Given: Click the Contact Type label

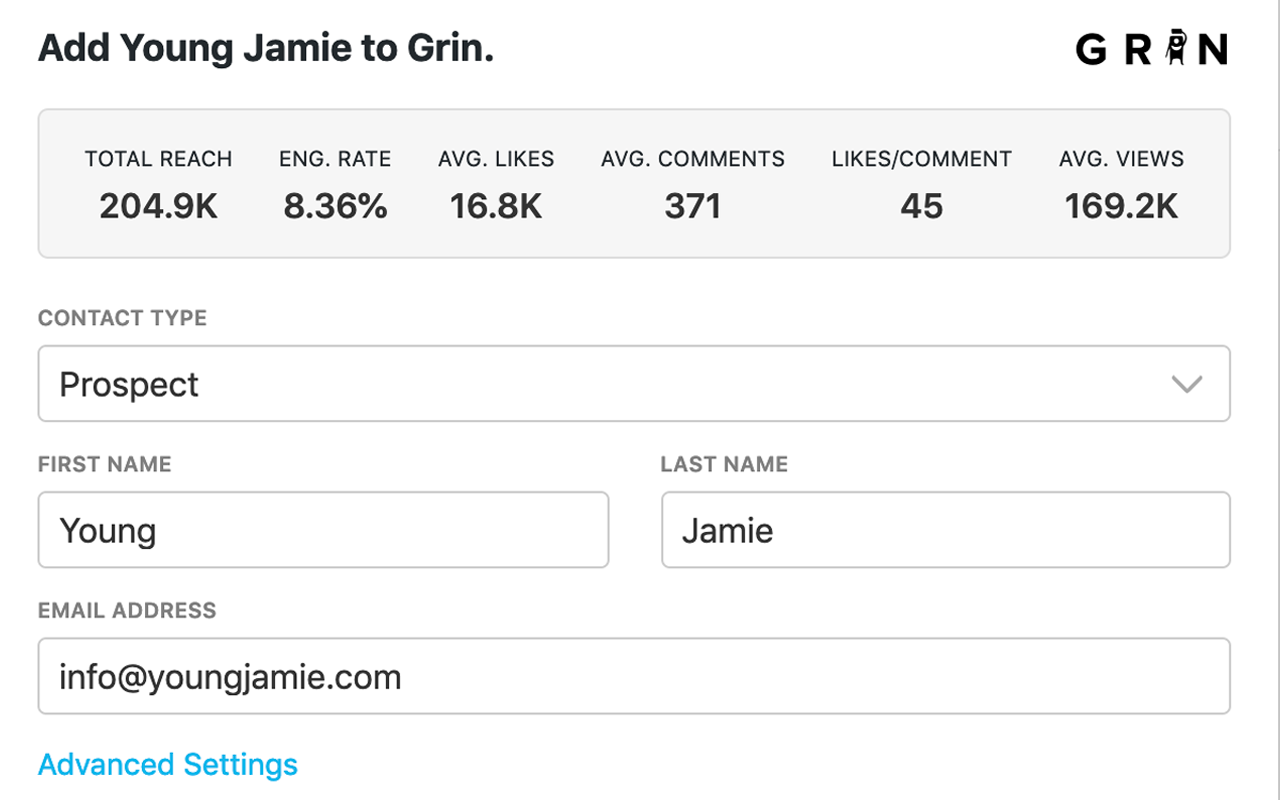Looking at the screenshot, I should (123, 318).
